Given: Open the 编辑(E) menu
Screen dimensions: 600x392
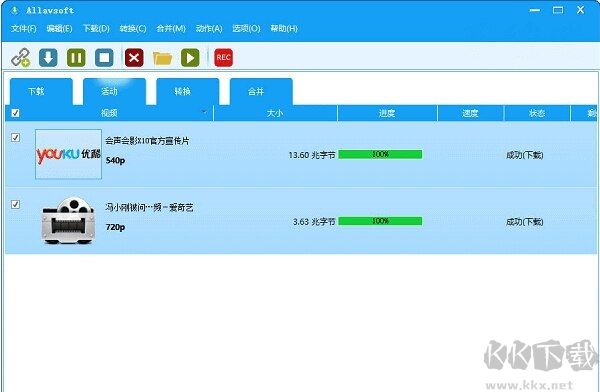Looking at the screenshot, I should 59,28.
